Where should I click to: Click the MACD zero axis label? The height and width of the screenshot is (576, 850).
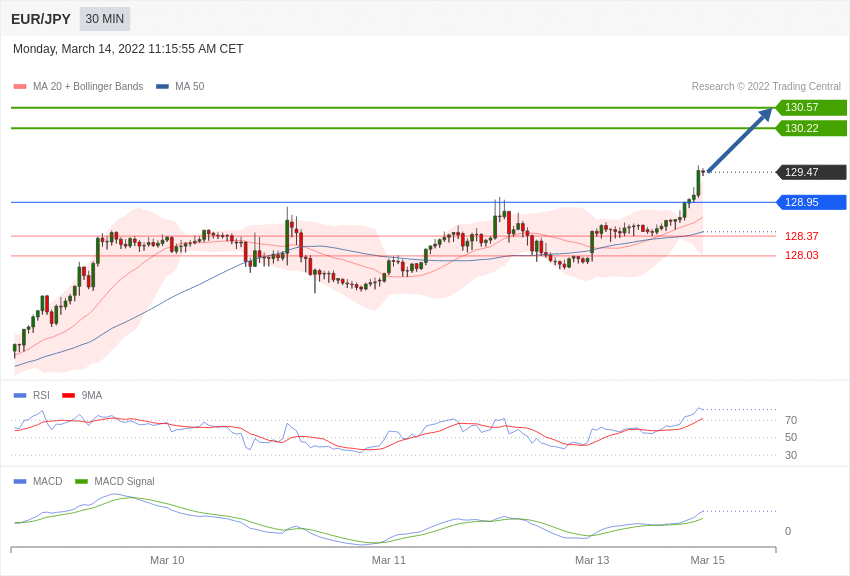pyautogui.click(x=788, y=531)
